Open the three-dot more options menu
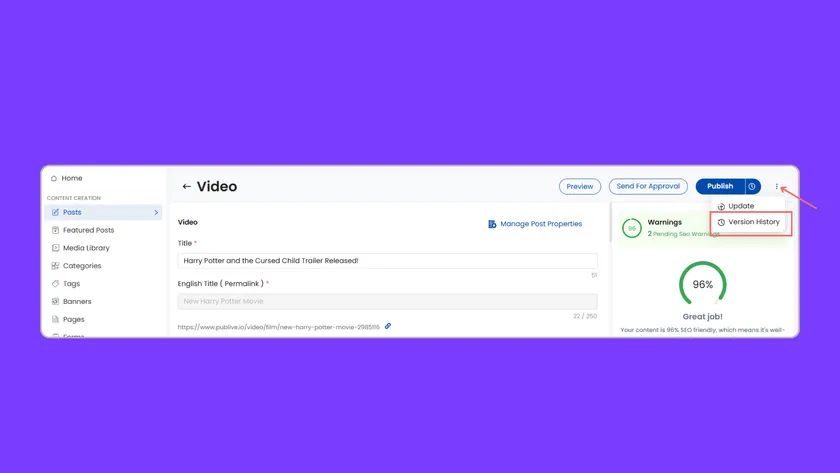This screenshot has width=840, height=473. [x=776, y=186]
